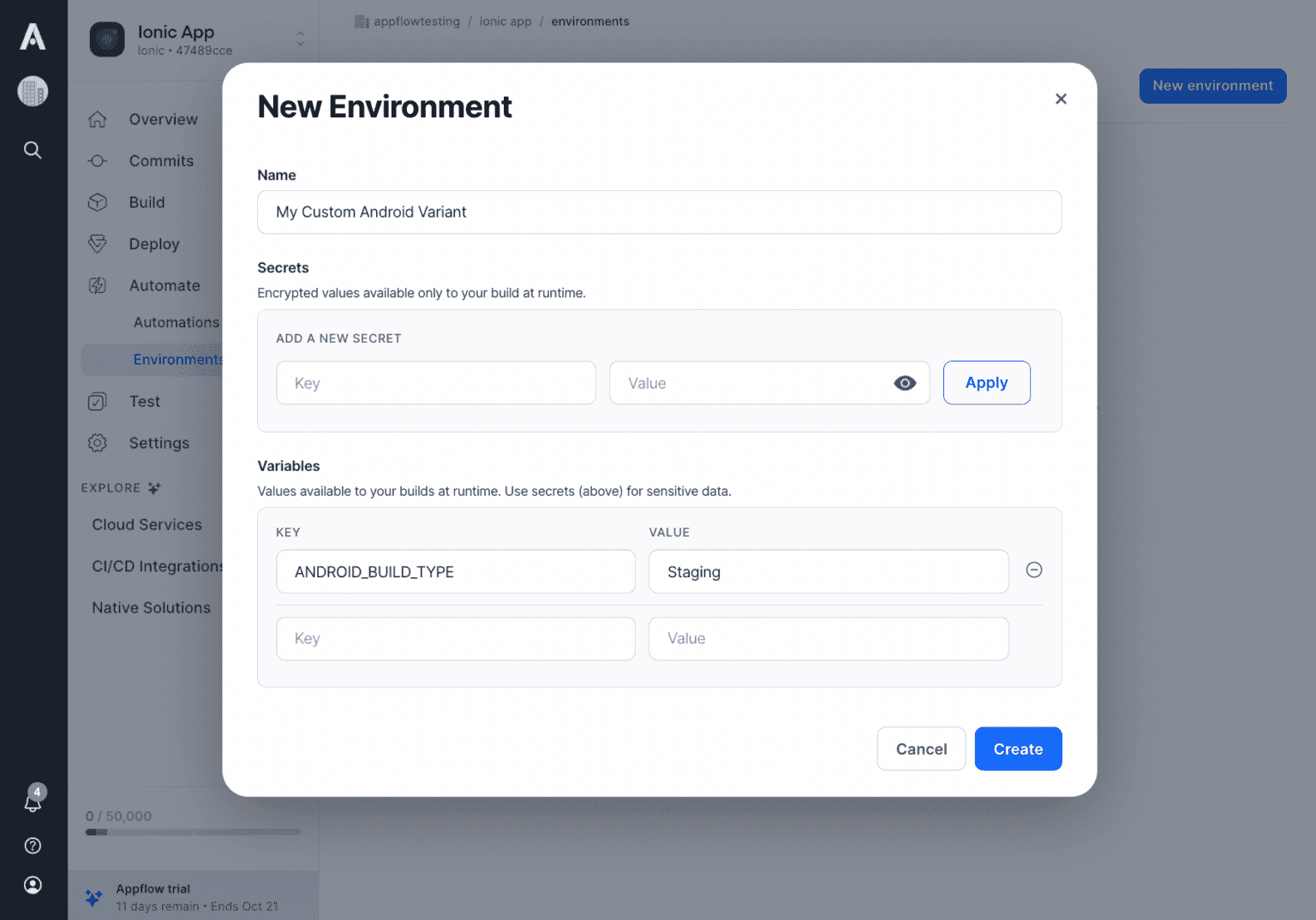Apply the new secret key-value pair
This screenshot has height=920, width=1316.
coord(986,383)
